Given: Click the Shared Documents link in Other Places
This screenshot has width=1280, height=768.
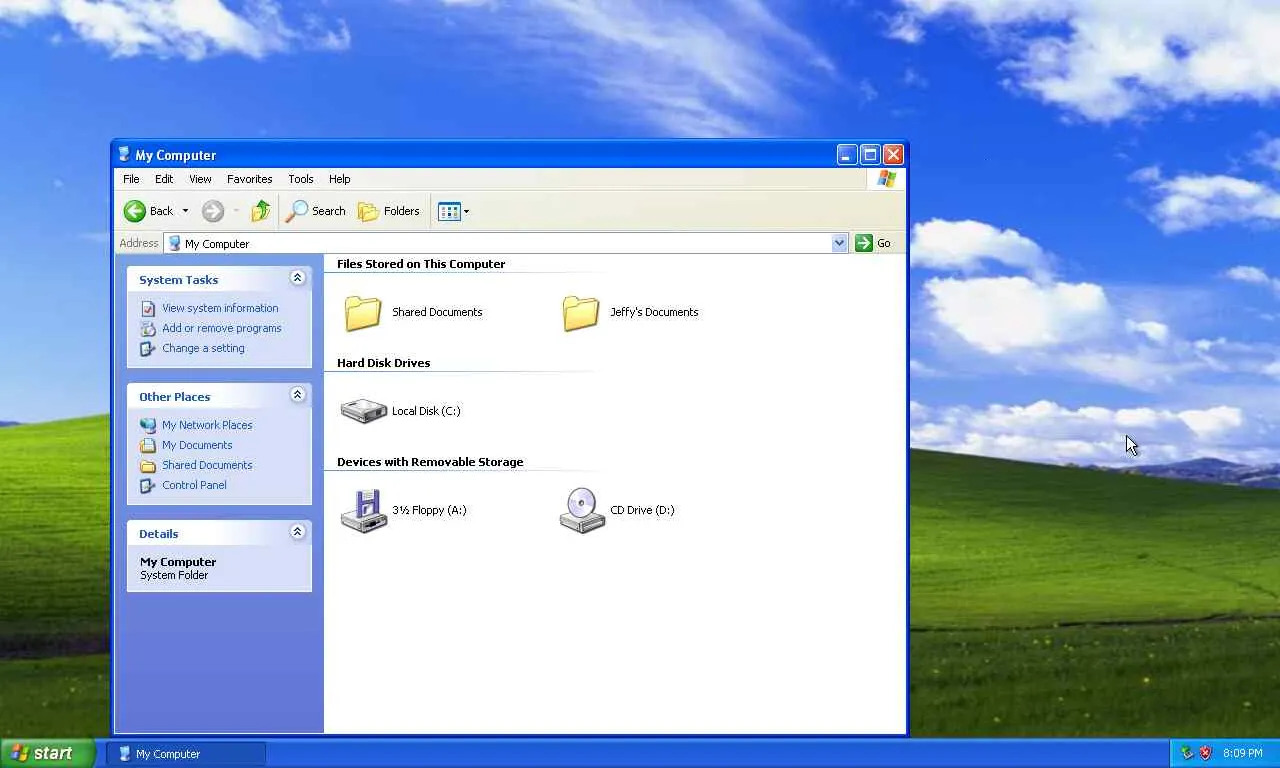Looking at the screenshot, I should [x=207, y=465].
